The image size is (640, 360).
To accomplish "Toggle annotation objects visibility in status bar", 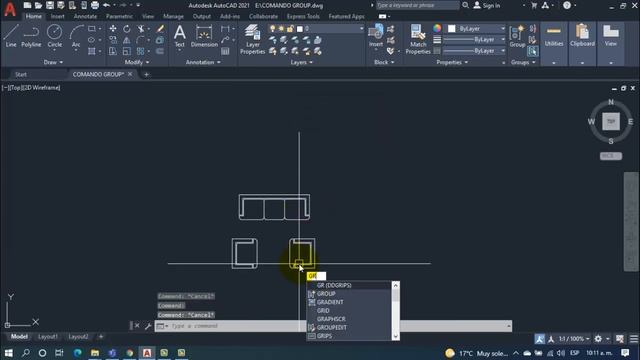I will coord(540,339).
